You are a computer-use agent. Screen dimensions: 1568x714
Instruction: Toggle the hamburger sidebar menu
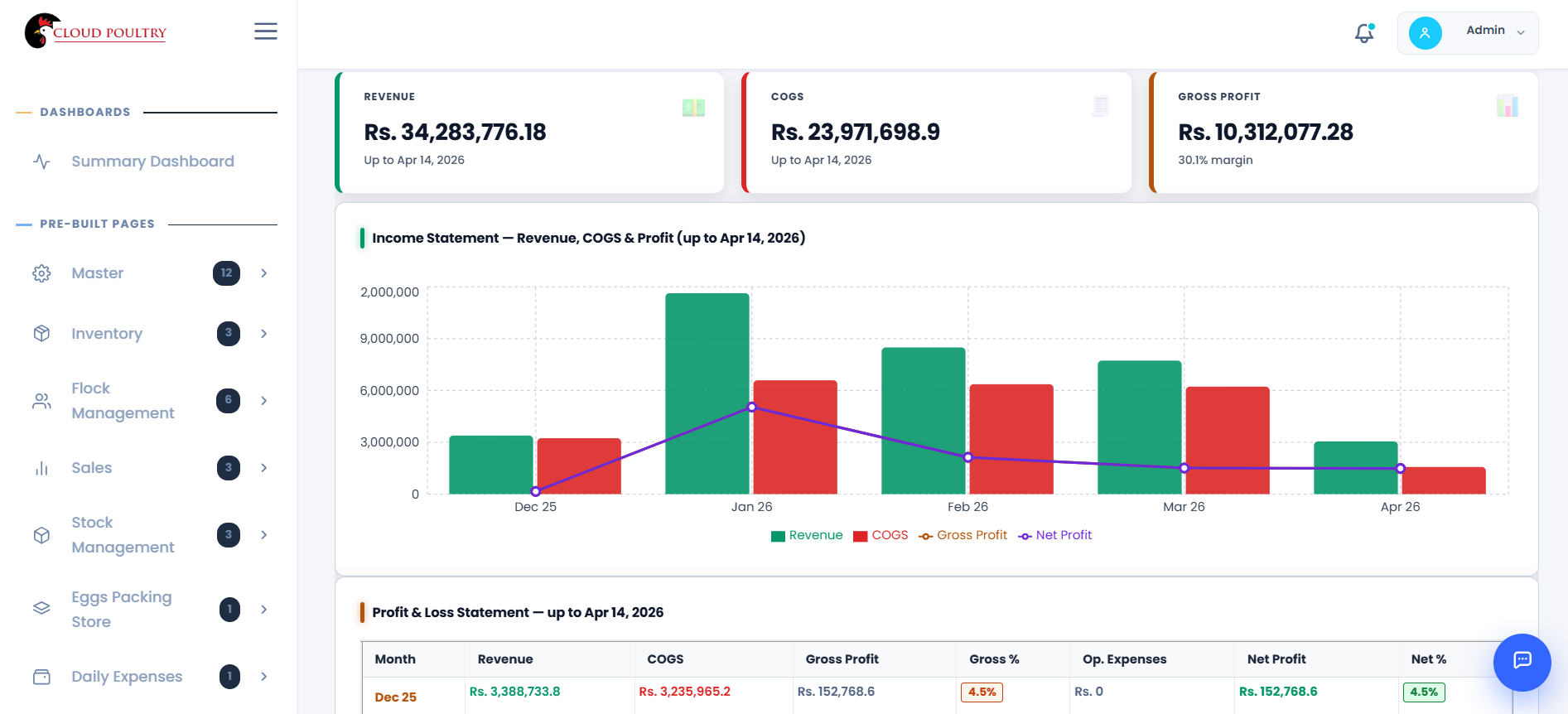266,31
